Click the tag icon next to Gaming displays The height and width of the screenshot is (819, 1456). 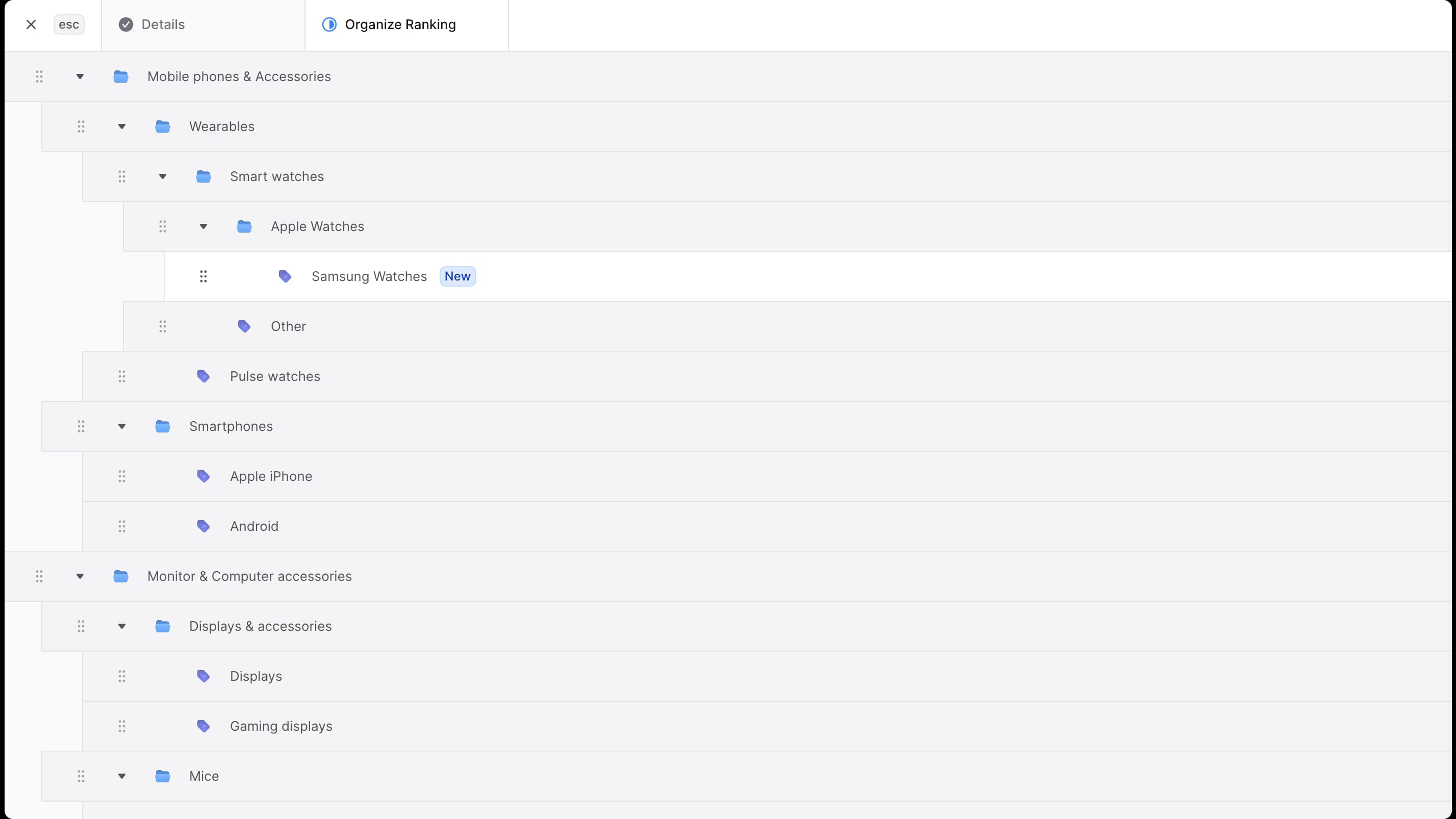coord(203,726)
